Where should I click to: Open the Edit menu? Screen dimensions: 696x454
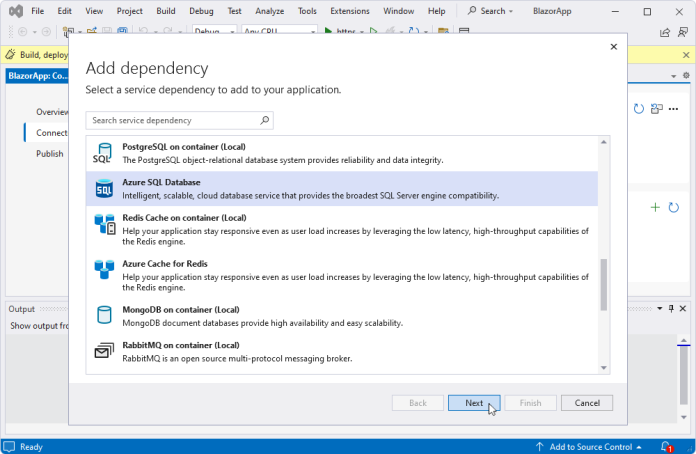pyautogui.click(x=64, y=11)
